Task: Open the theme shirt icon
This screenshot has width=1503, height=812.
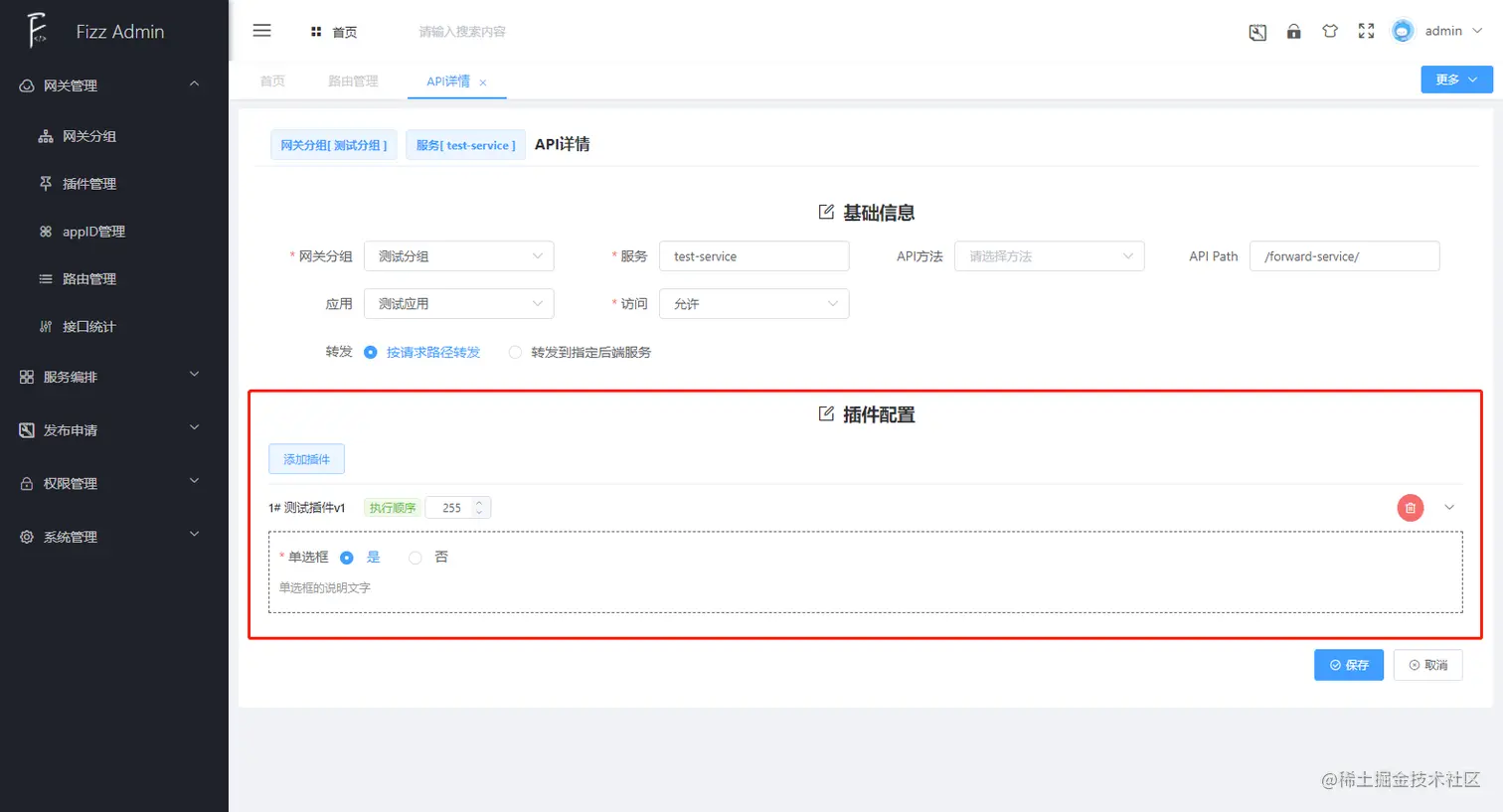Action: click(x=1330, y=31)
